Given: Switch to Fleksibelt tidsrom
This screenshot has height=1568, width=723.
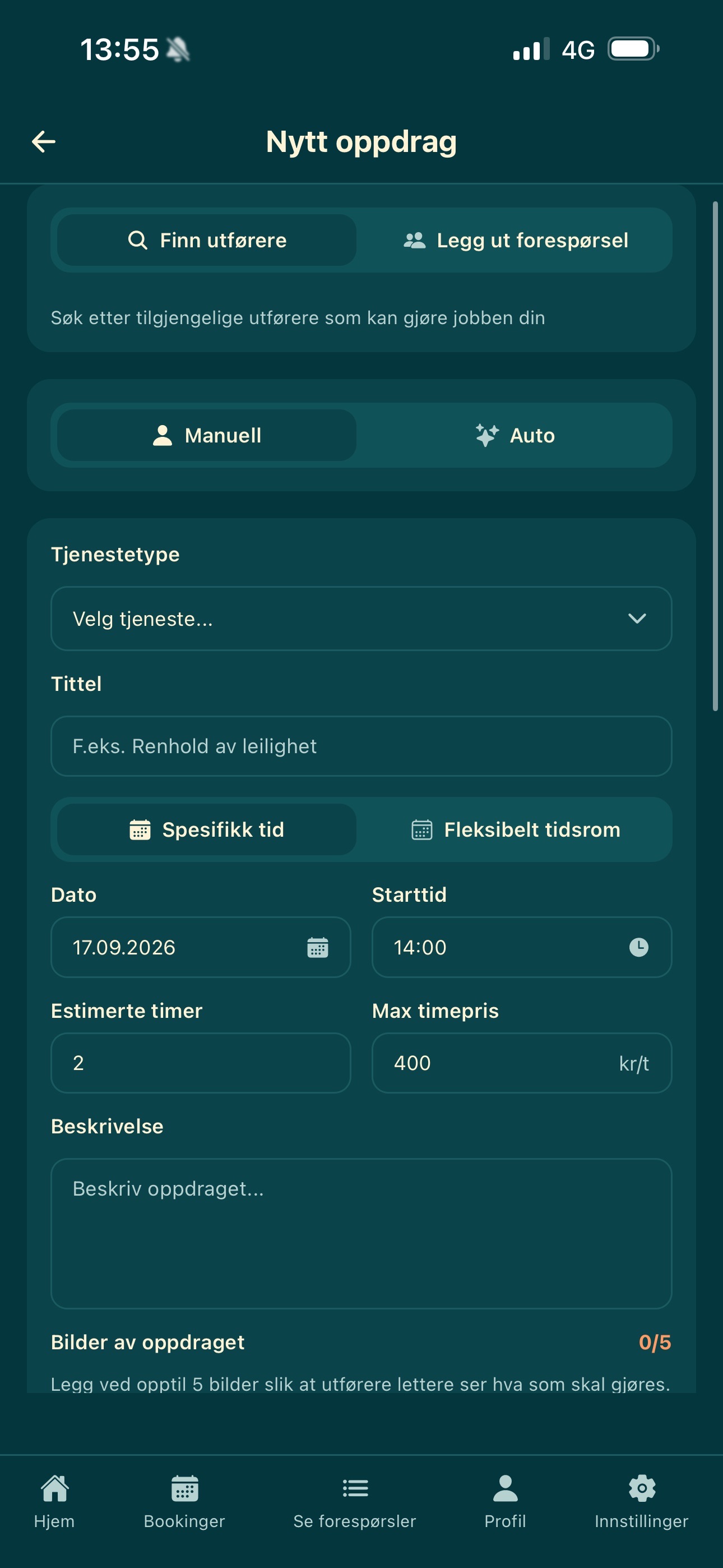Looking at the screenshot, I should coord(516,829).
